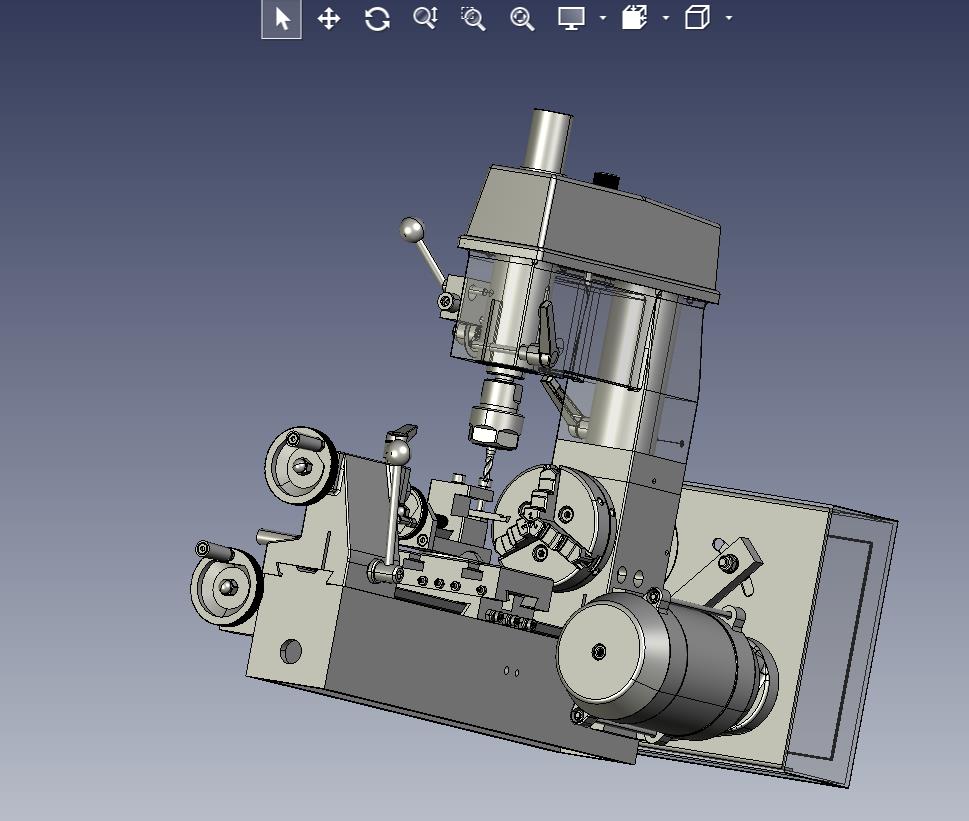Open the view cube dropdown arrow
This screenshot has height=821, width=969.
(729, 18)
